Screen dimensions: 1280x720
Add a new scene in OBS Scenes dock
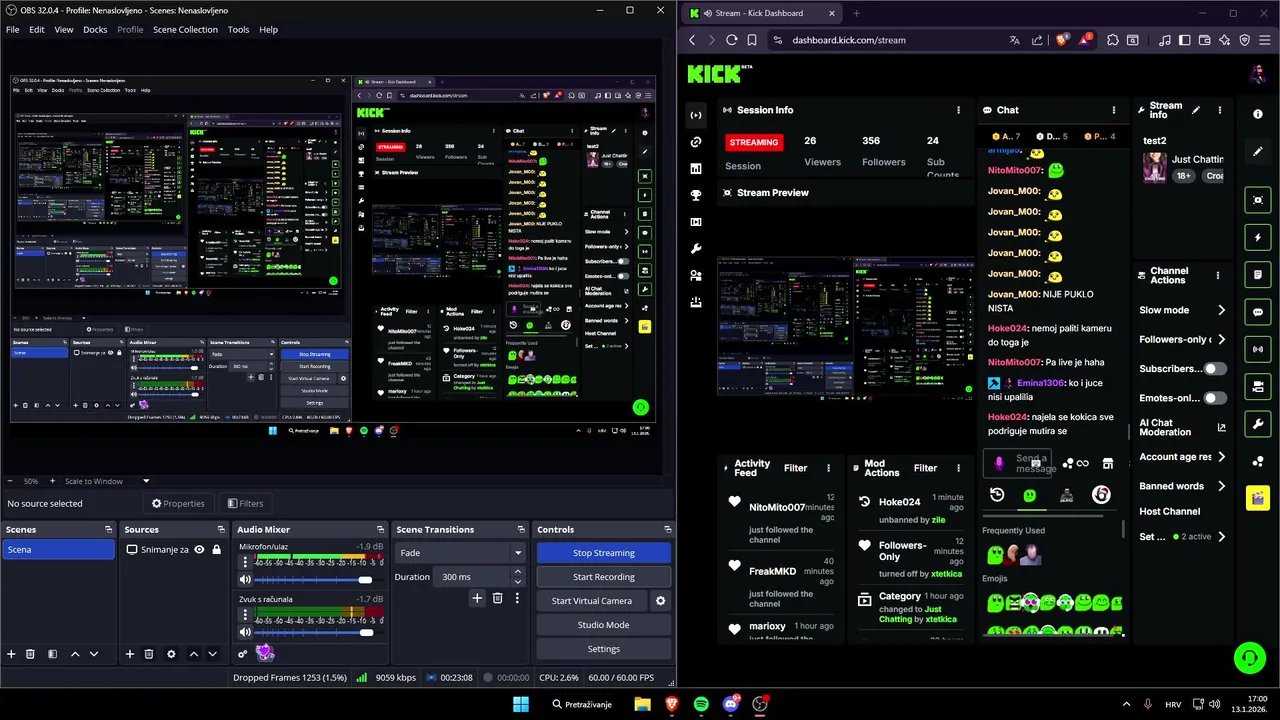pos(11,654)
